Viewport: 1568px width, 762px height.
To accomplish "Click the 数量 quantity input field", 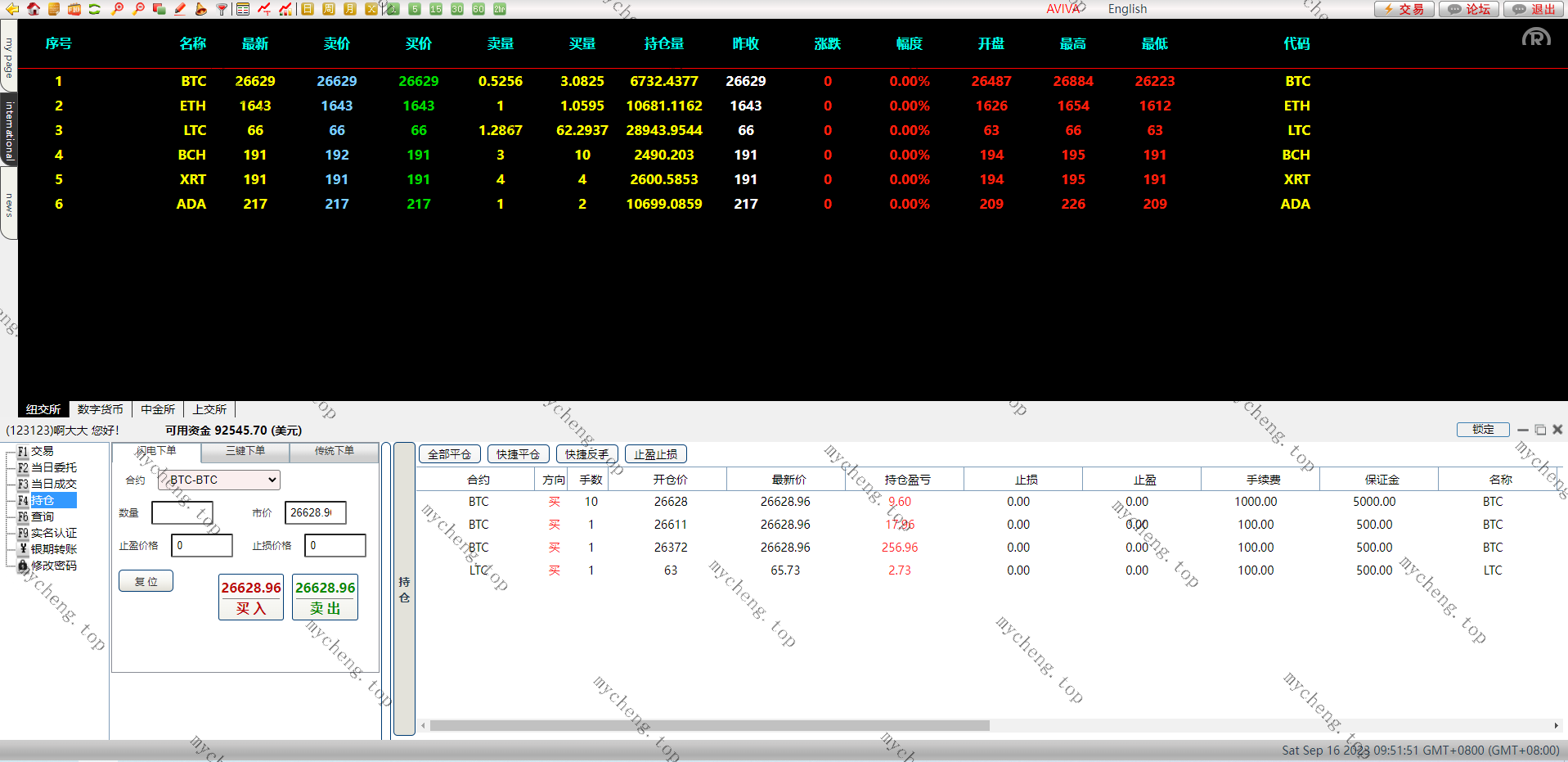I will point(182,513).
